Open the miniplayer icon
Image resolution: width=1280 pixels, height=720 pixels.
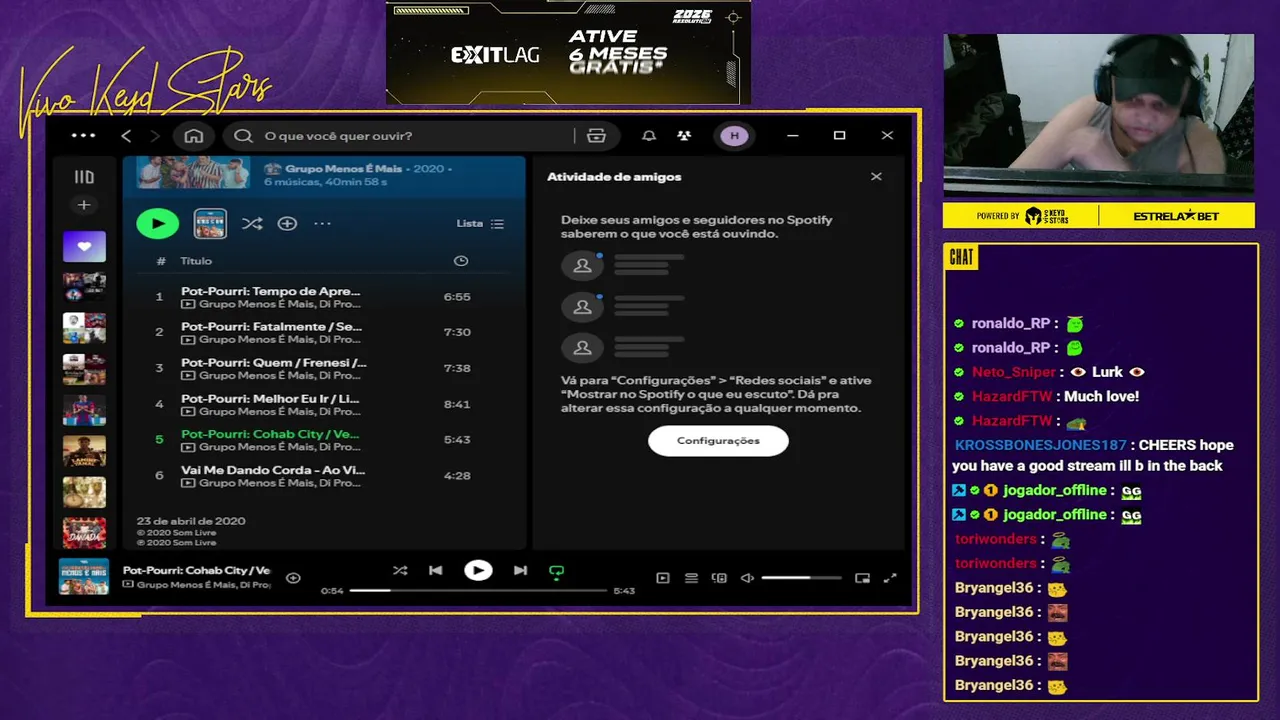click(863, 578)
